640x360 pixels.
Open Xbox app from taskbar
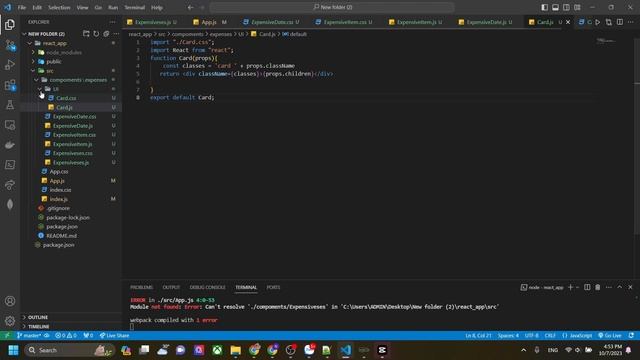[217, 350]
